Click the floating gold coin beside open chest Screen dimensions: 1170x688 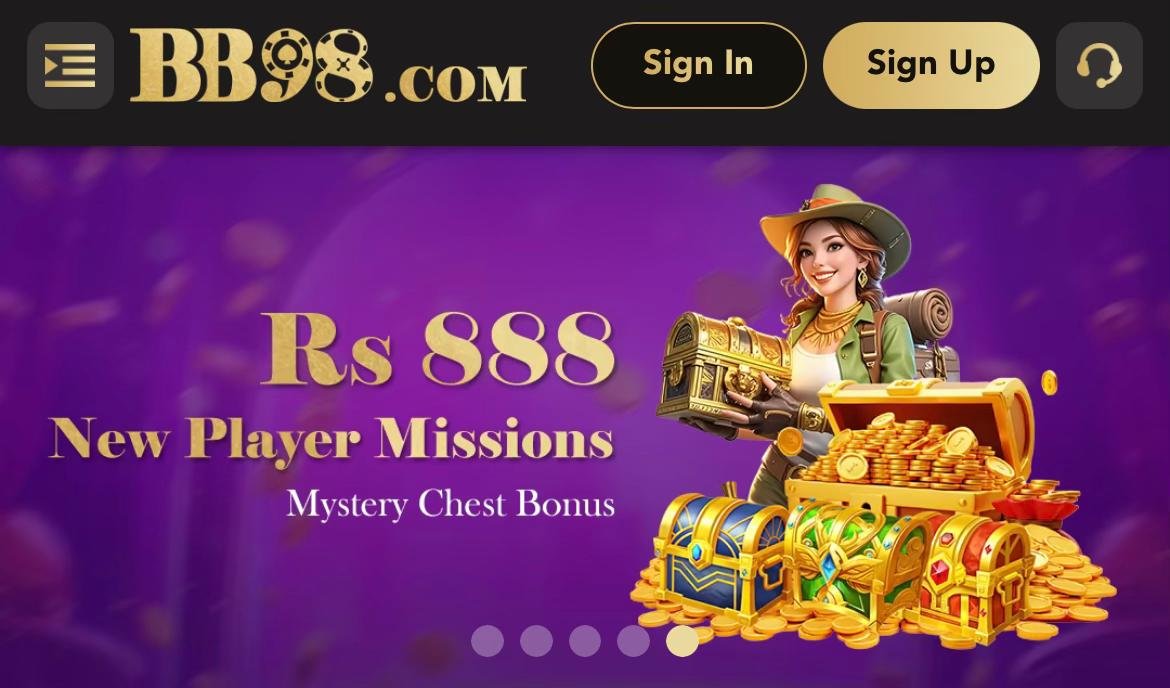pyautogui.click(x=1049, y=381)
